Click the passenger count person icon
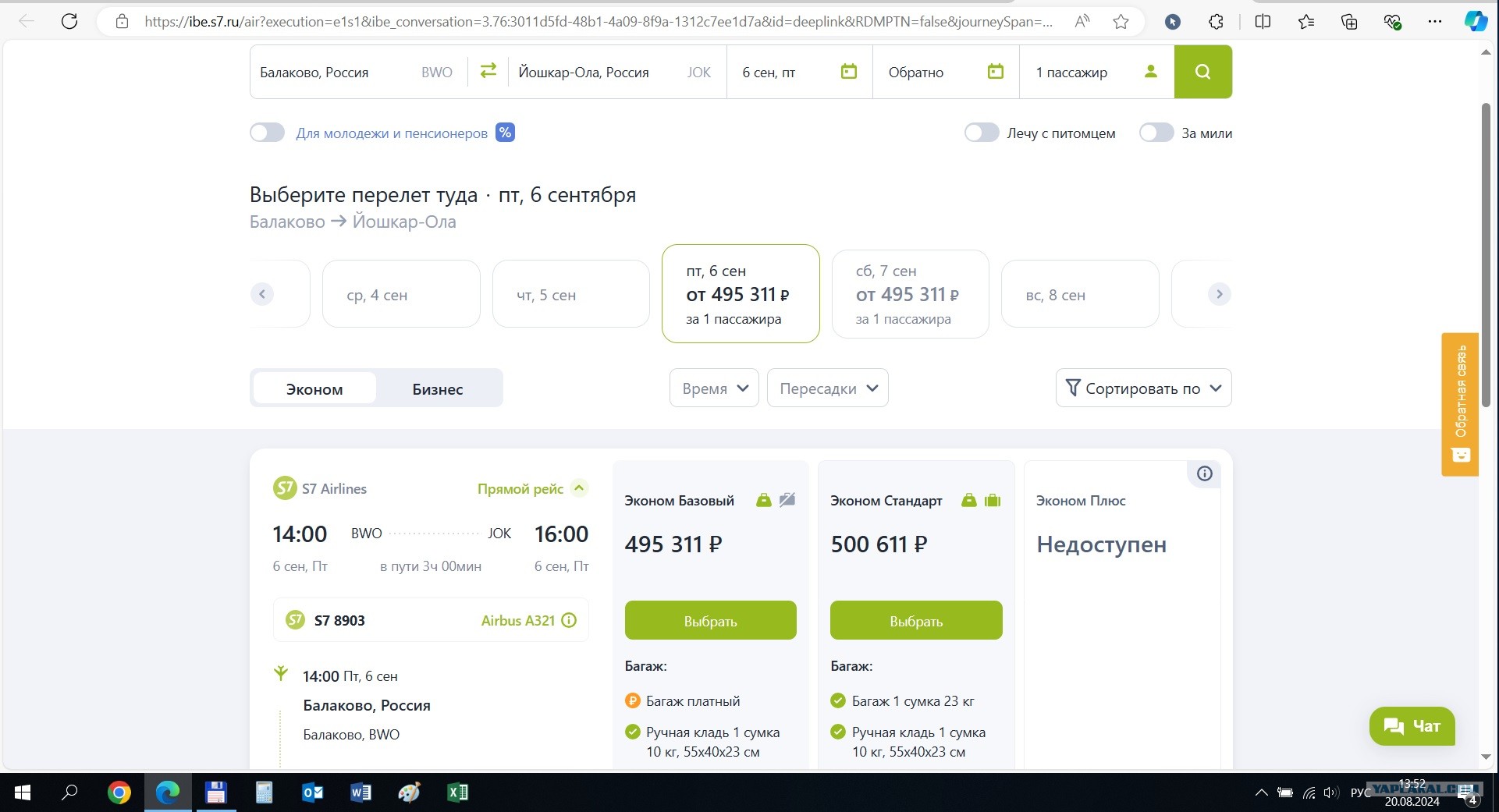The image size is (1499, 812). click(x=1150, y=72)
